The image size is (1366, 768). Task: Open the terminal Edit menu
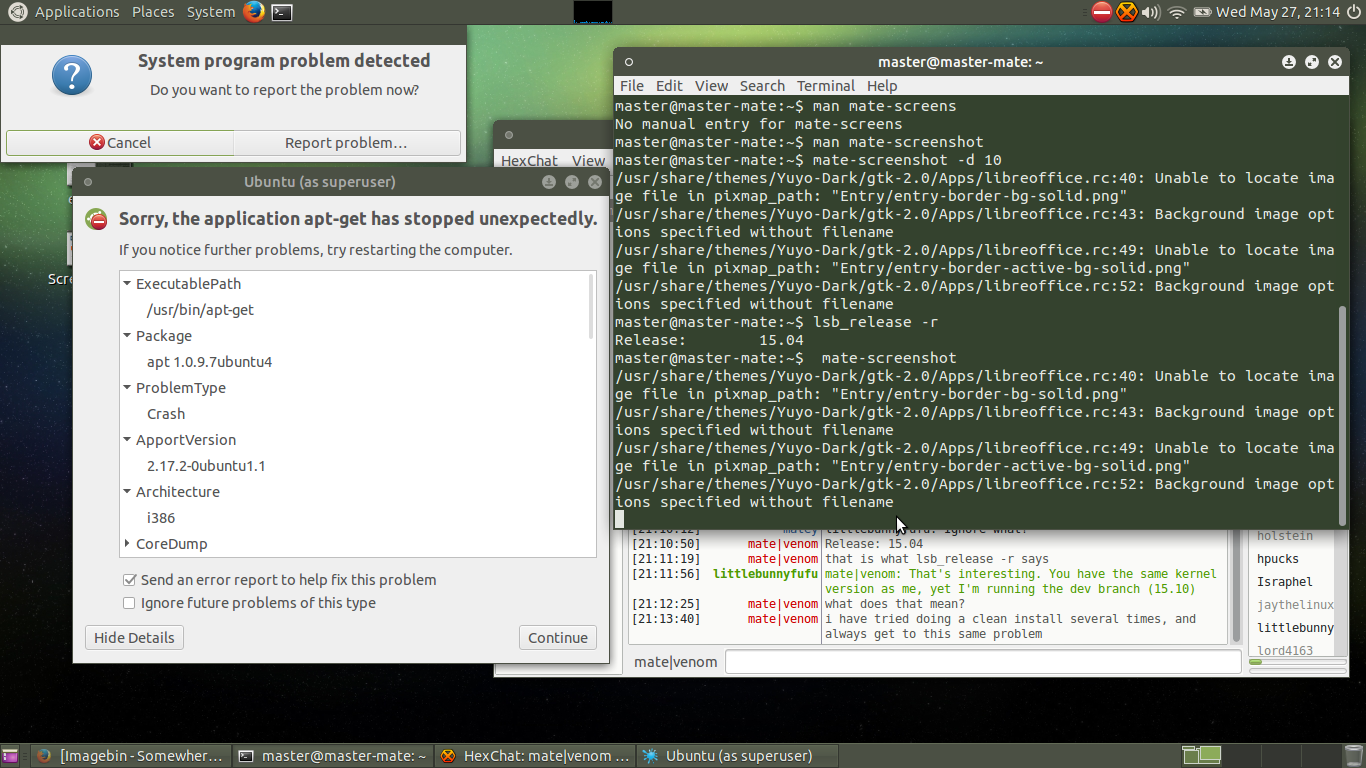[x=669, y=86]
